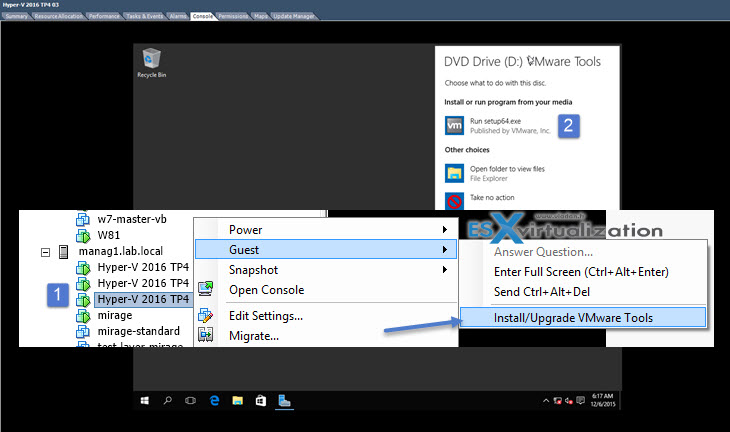Image resolution: width=730 pixels, height=432 pixels.
Task: Open the Maps tab
Action: pos(261,16)
